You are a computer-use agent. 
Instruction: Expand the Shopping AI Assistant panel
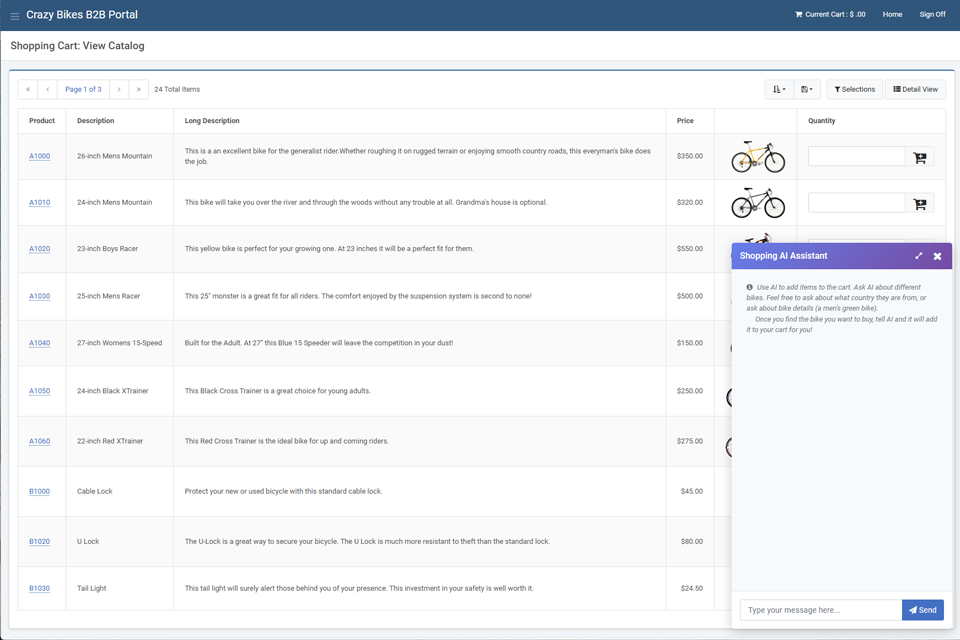click(x=918, y=256)
